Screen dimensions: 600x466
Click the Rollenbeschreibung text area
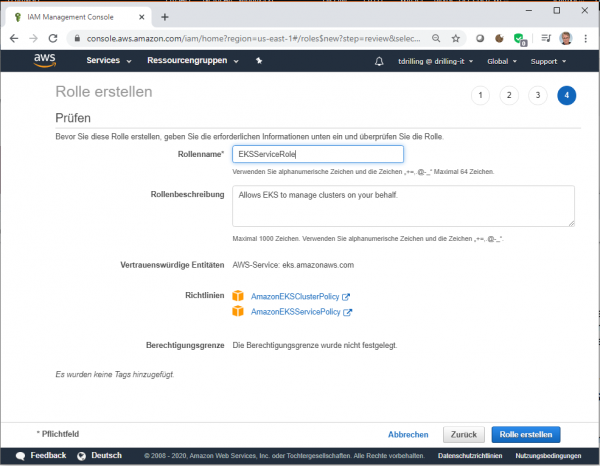point(403,206)
